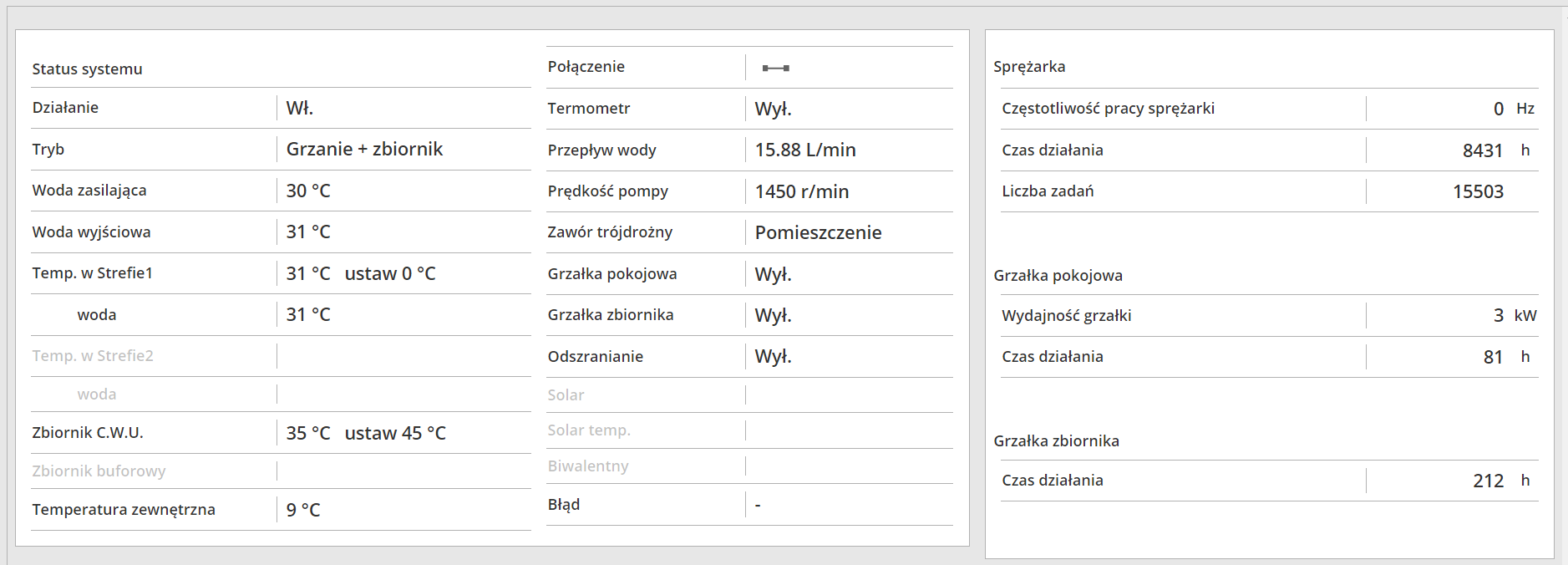Click 'Grzałka zbiornika' heading in right panel
The height and width of the screenshot is (565, 1568).
(1056, 441)
